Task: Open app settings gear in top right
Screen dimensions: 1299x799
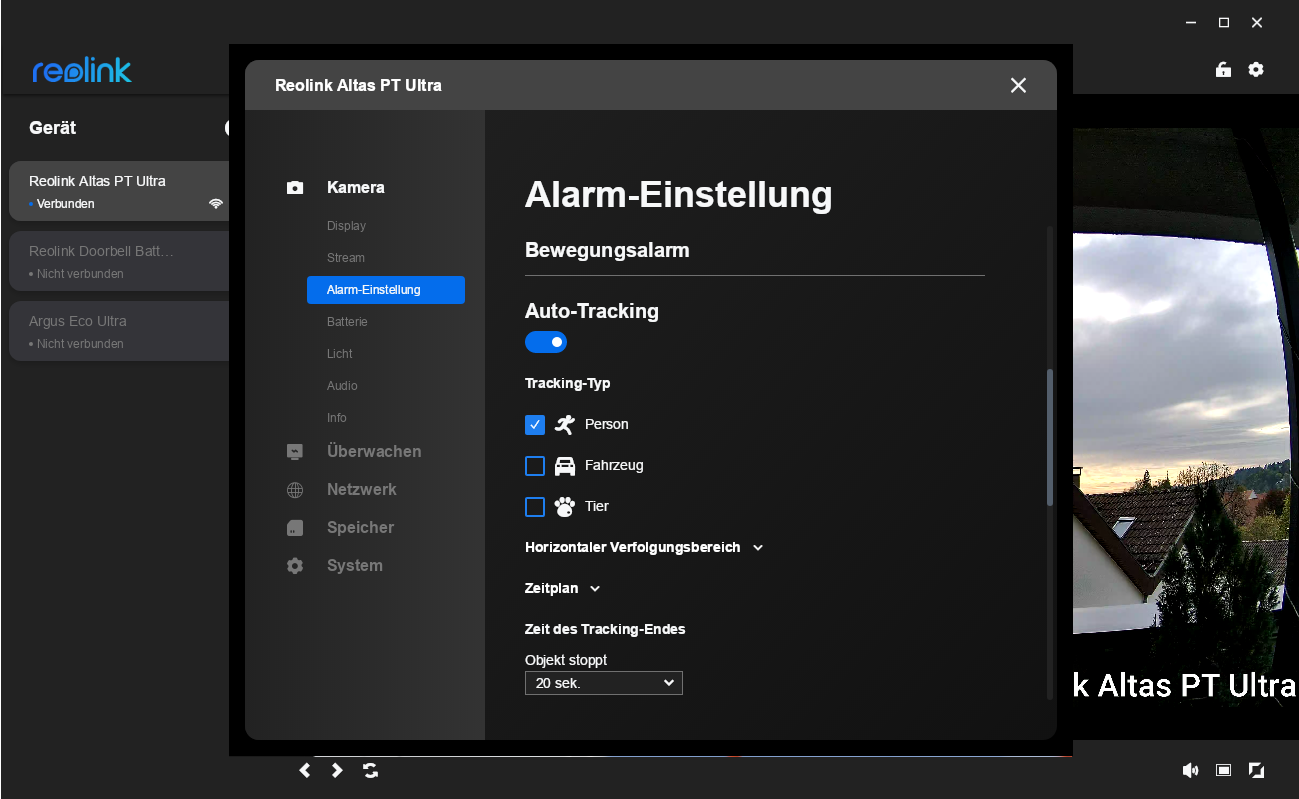Action: pyautogui.click(x=1256, y=70)
